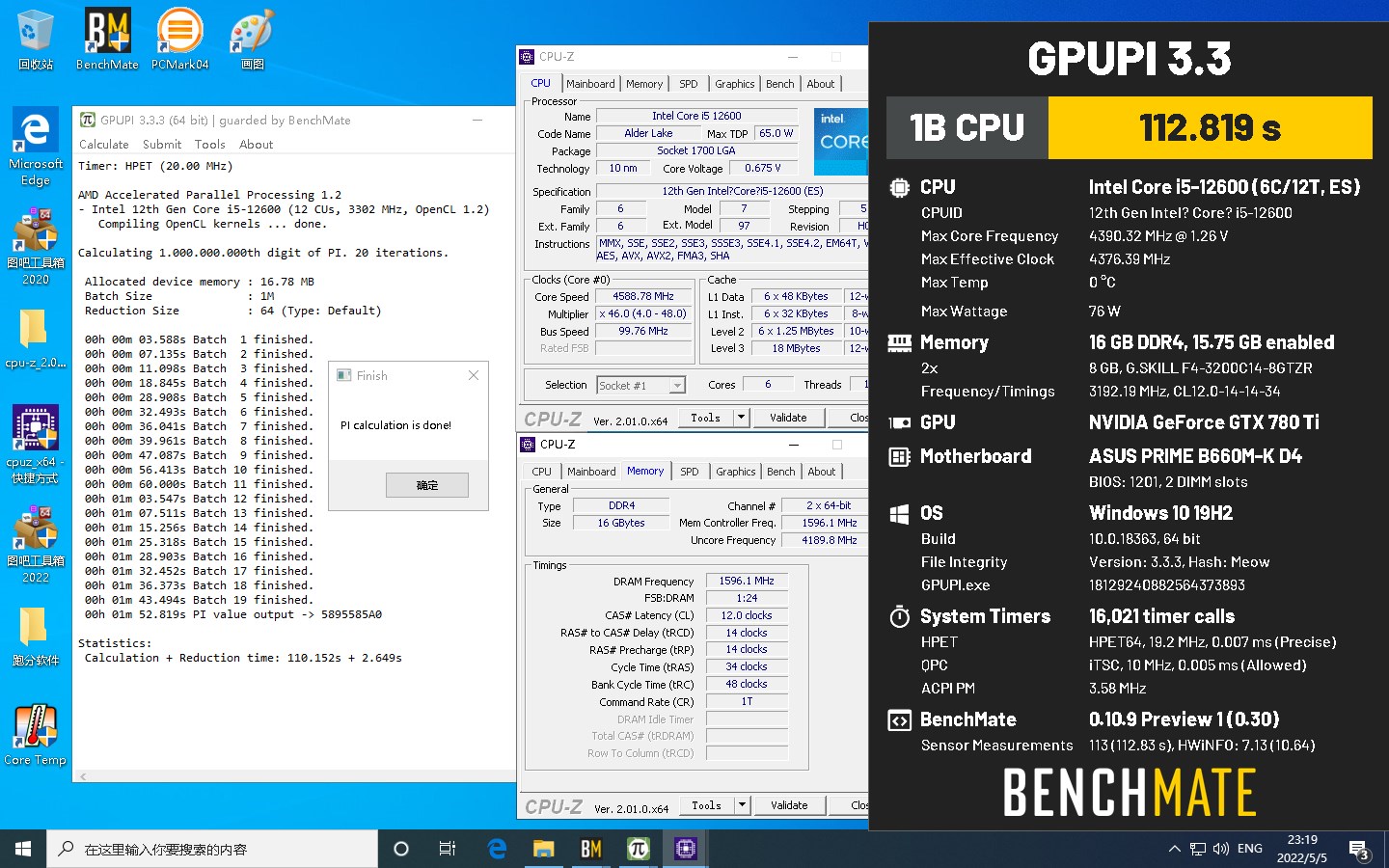1389x868 pixels.
Task: Expand Tools dropdown arrow in upper CPU-Z
Action: coord(741,418)
